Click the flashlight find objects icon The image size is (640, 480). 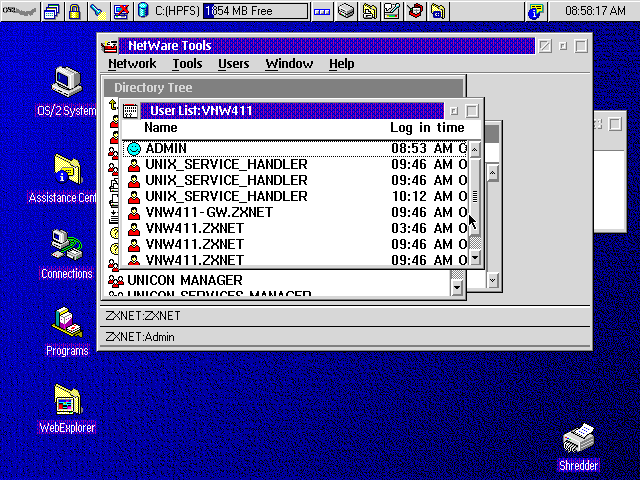click(98, 11)
